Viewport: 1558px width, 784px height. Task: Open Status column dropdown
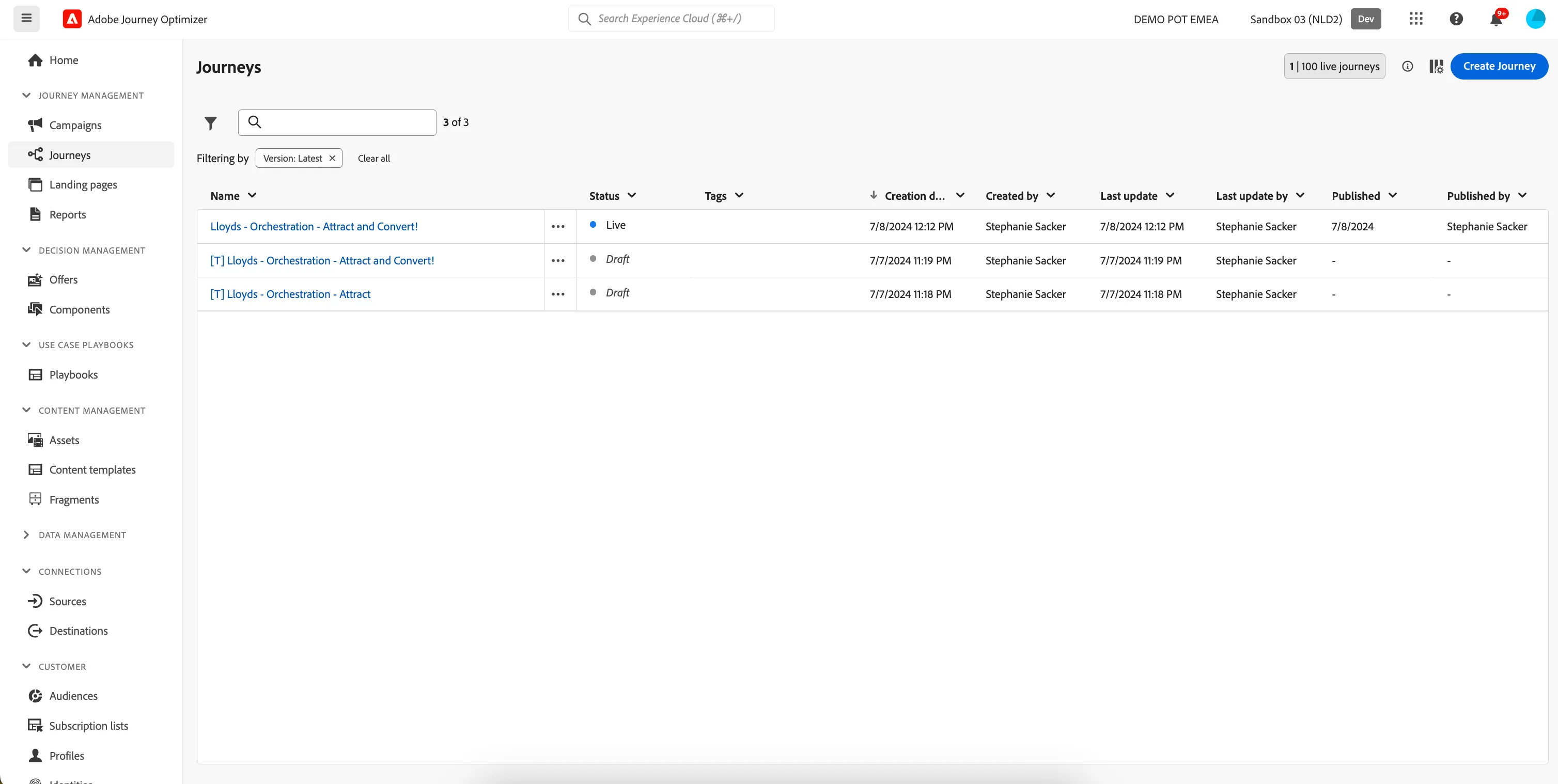(632, 195)
